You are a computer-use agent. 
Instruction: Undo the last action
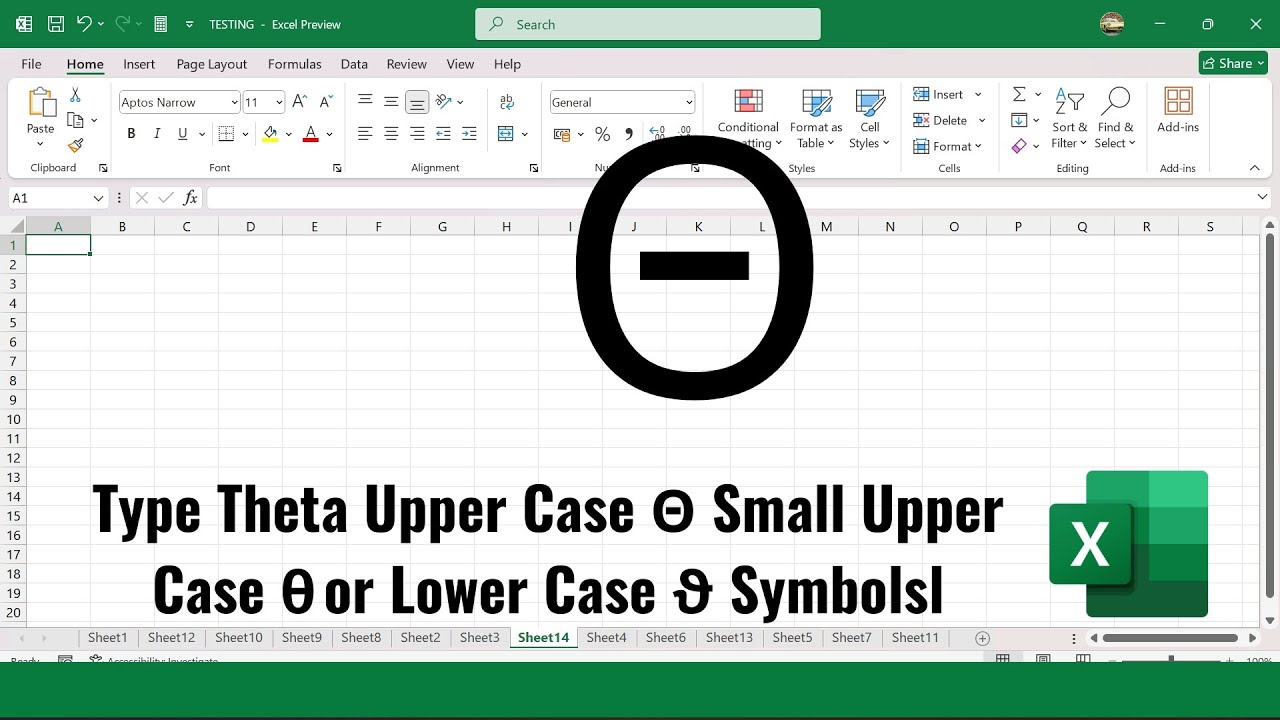tap(85, 24)
